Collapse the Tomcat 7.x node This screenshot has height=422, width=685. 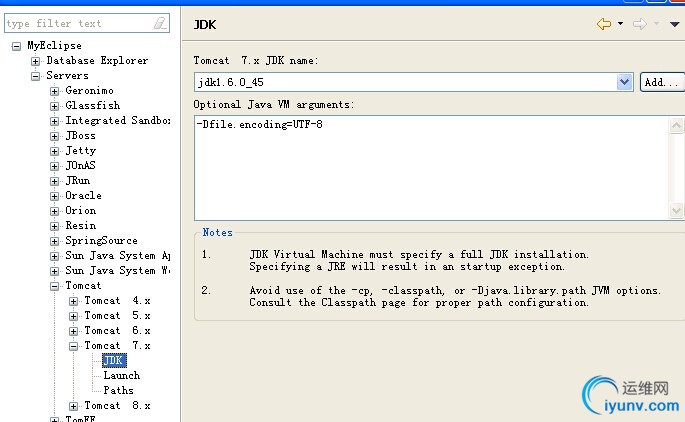point(73,346)
